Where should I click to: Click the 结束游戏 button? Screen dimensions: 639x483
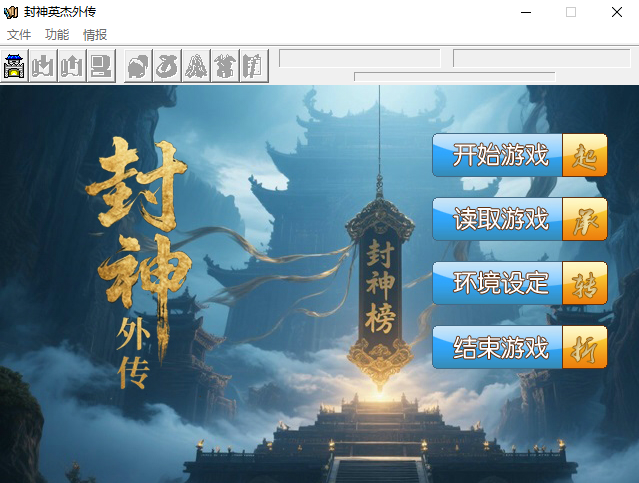520,347
